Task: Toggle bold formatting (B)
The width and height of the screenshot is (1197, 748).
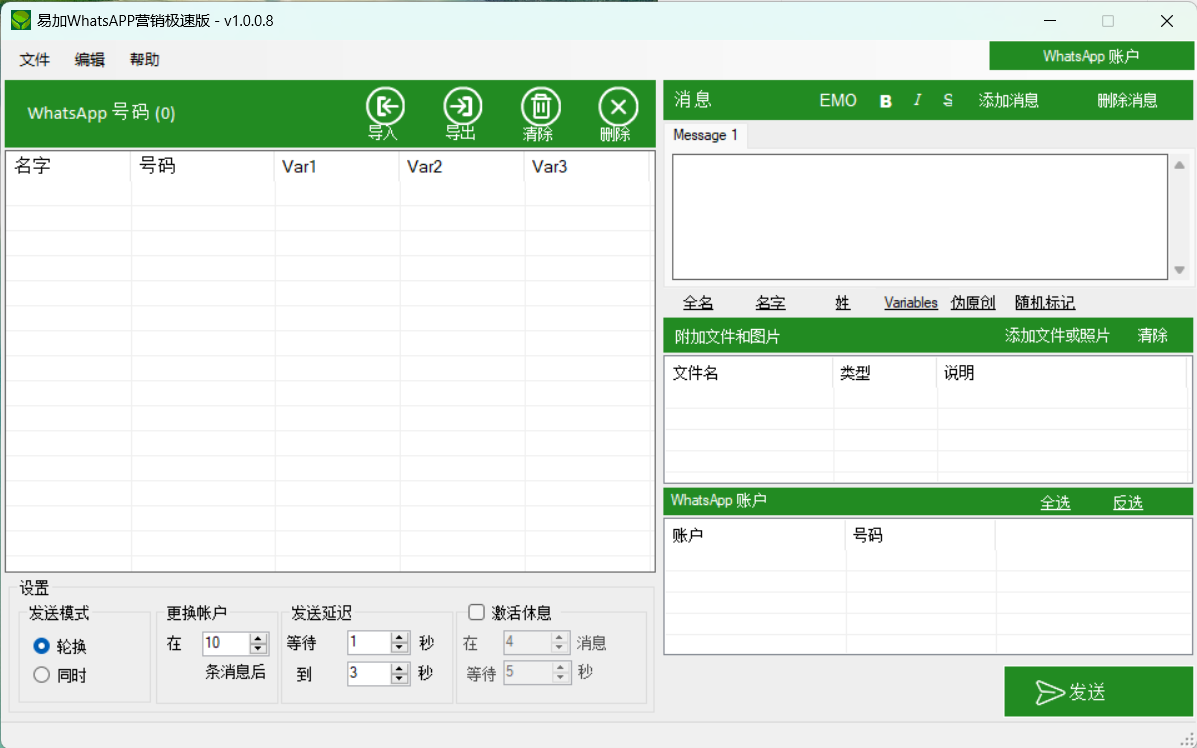Action: (886, 101)
